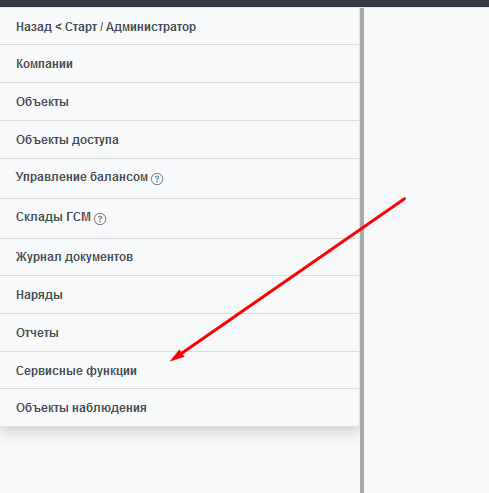Click the empty area below Объекты наблюдения
Image resolution: width=489 pixels, height=493 pixels.
tap(180, 462)
